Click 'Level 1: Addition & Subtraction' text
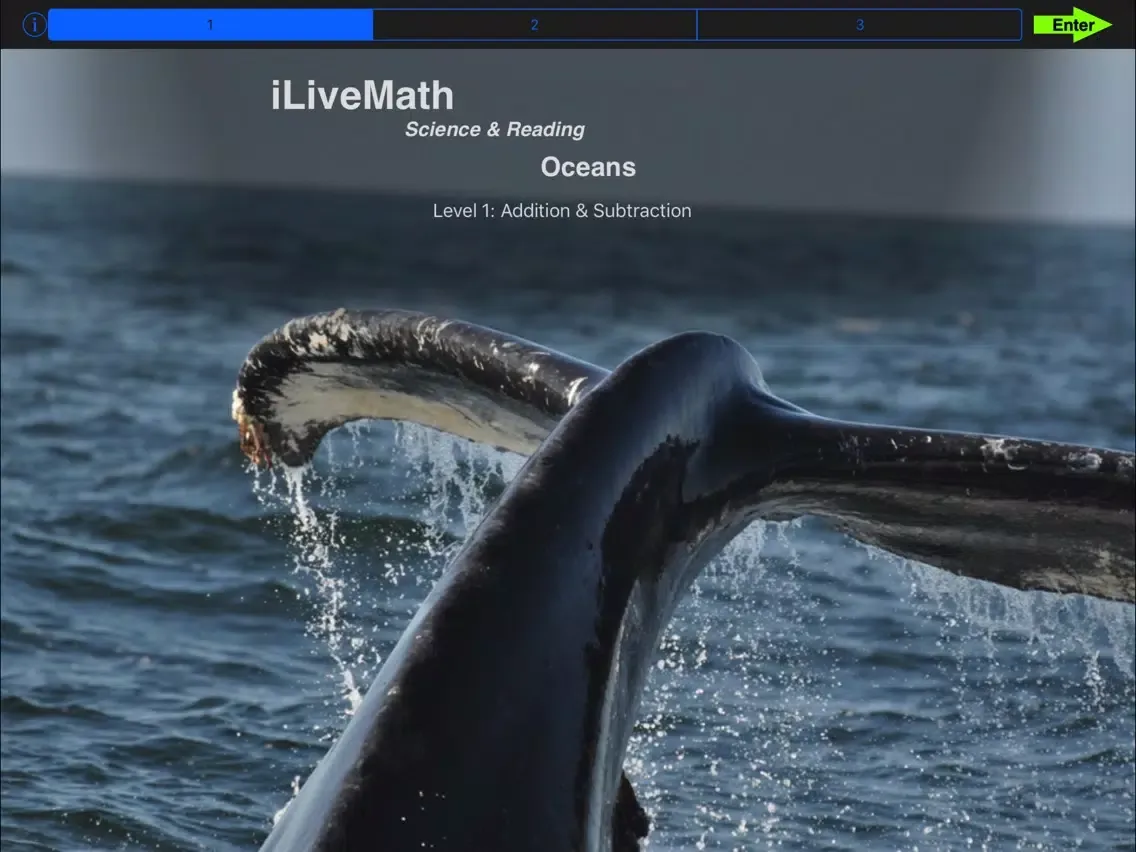The image size is (1136, 852). [562, 211]
